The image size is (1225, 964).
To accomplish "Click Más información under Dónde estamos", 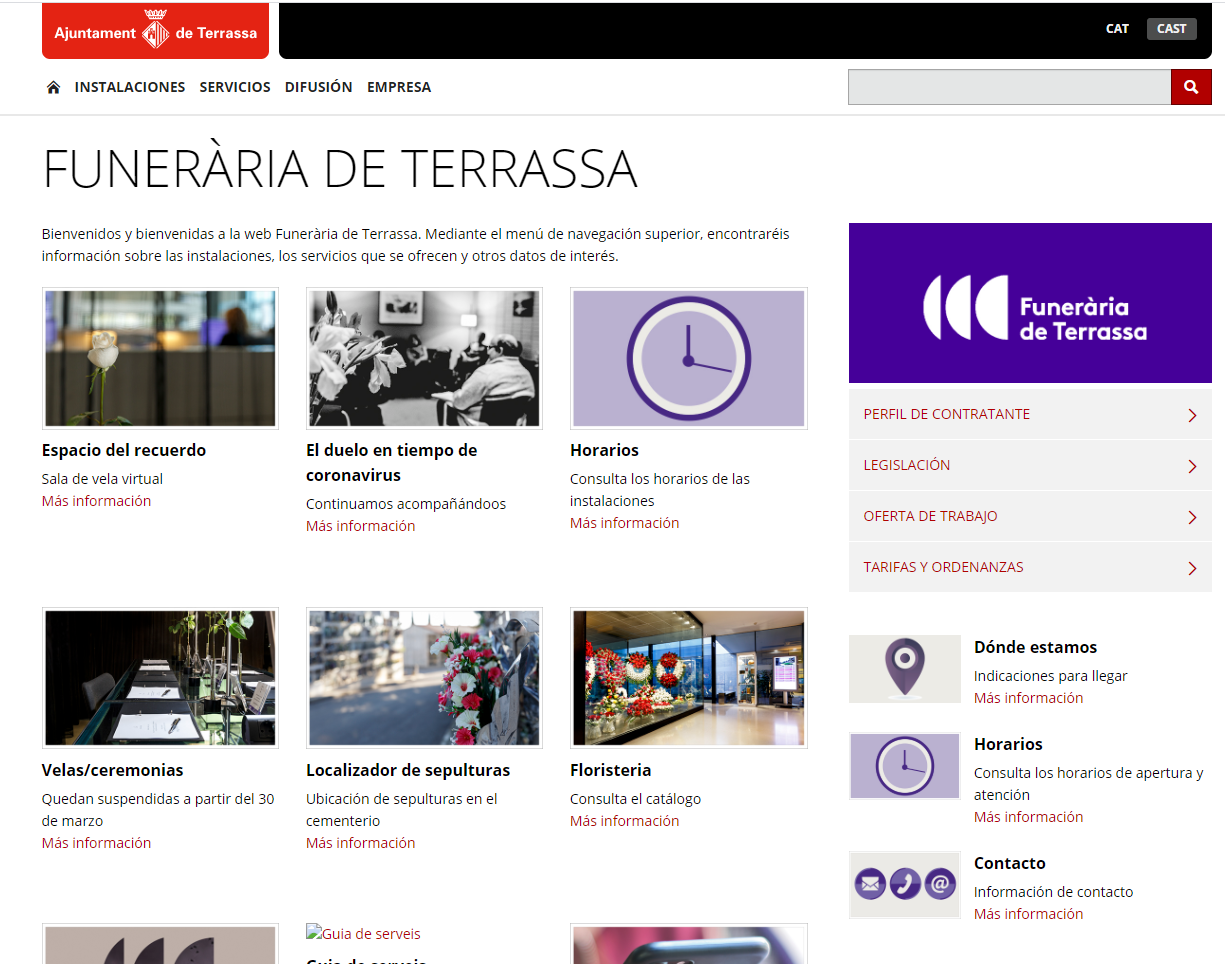I will pos(1028,698).
